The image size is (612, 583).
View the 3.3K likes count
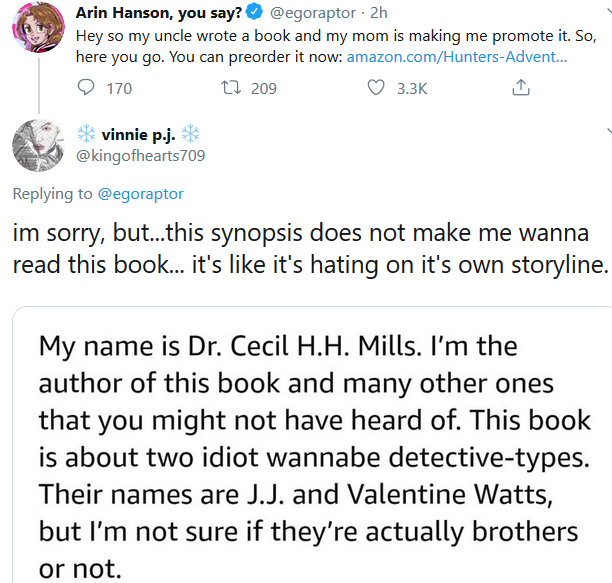(412, 89)
